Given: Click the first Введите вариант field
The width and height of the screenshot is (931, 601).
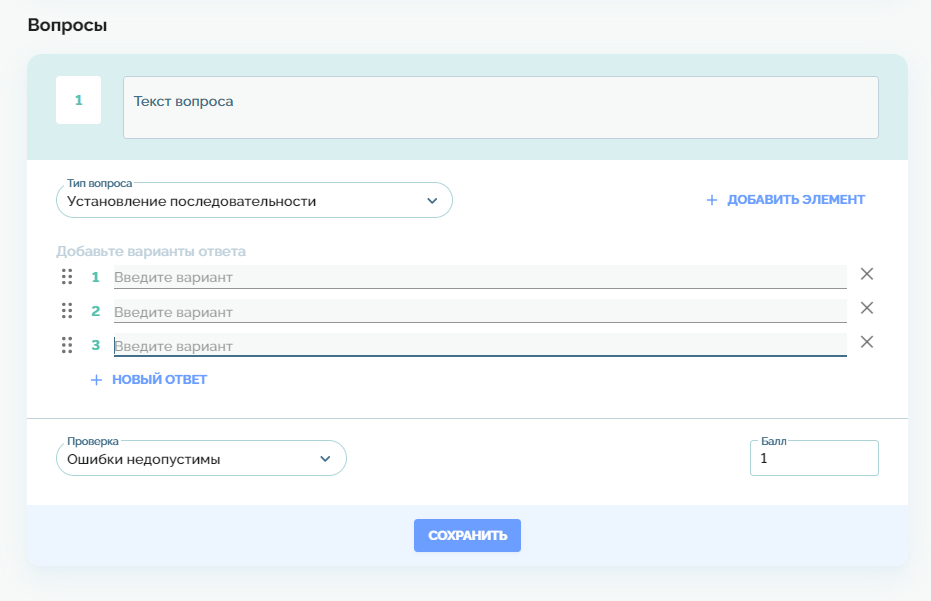Looking at the screenshot, I should (480, 277).
